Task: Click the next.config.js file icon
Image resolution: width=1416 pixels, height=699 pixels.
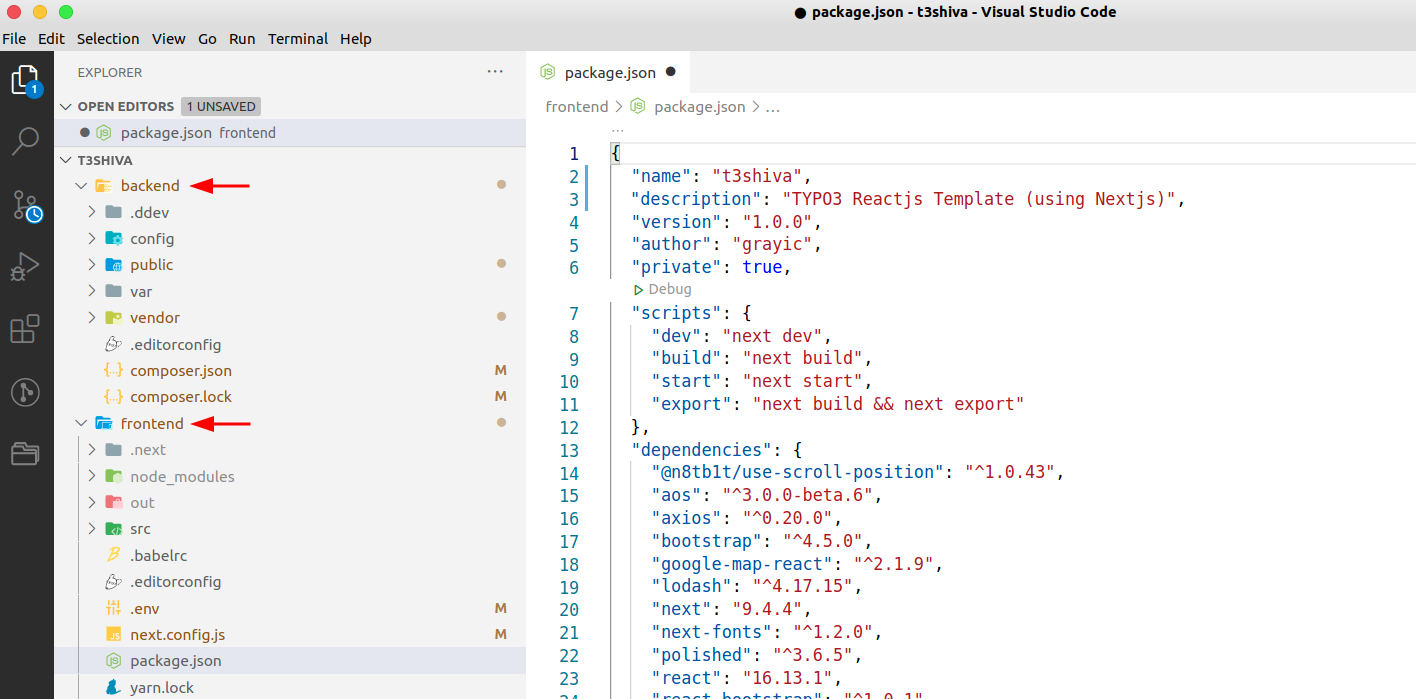Action: pyautogui.click(x=113, y=635)
